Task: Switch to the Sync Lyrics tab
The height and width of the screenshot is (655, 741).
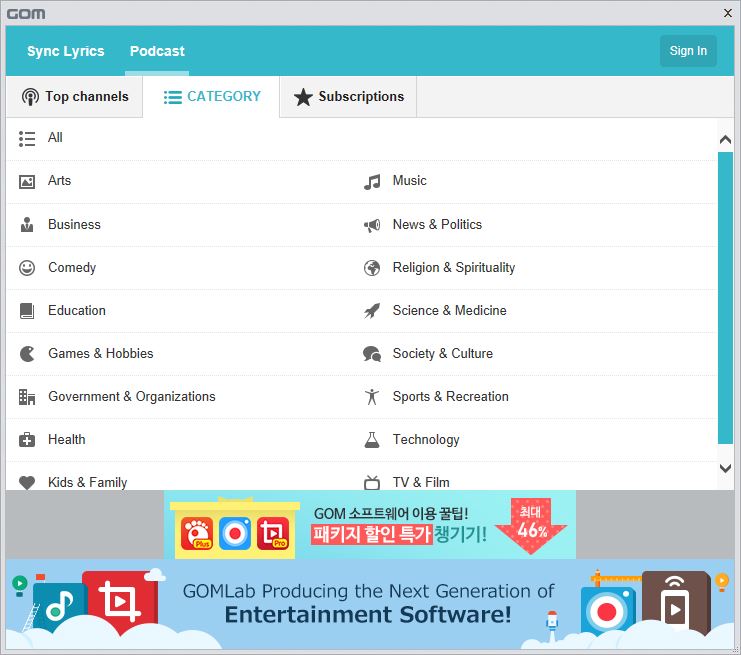Action: [x=66, y=51]
